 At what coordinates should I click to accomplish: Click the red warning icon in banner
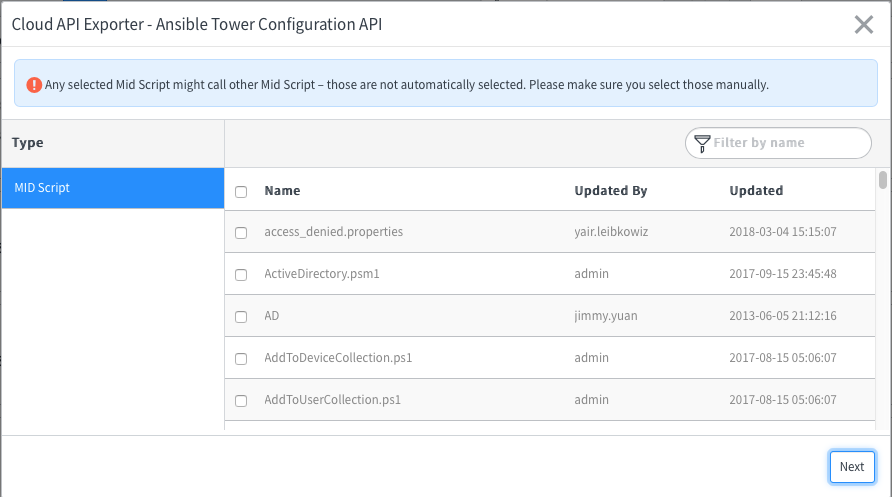click(34, 85)
